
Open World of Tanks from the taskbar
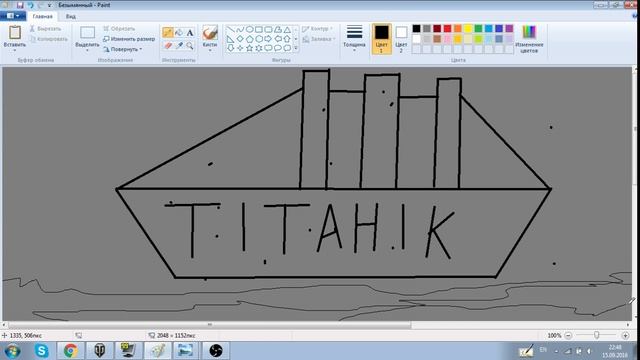(x=99, y=351)
